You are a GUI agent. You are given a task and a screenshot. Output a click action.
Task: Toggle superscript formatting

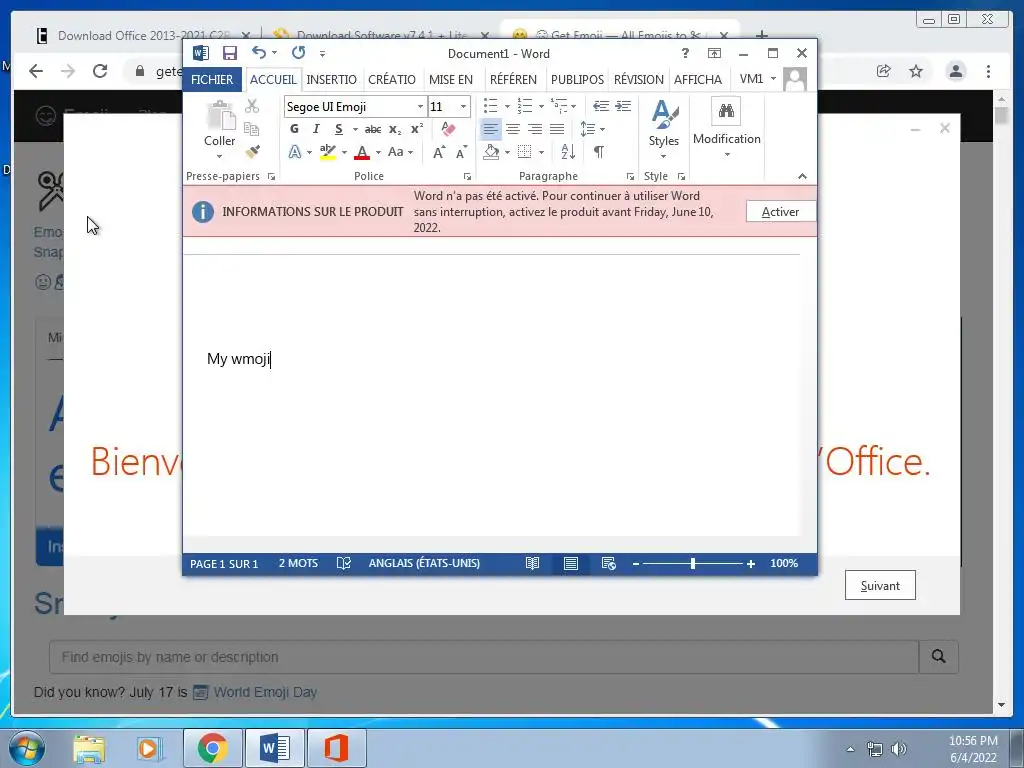point(417,128)
